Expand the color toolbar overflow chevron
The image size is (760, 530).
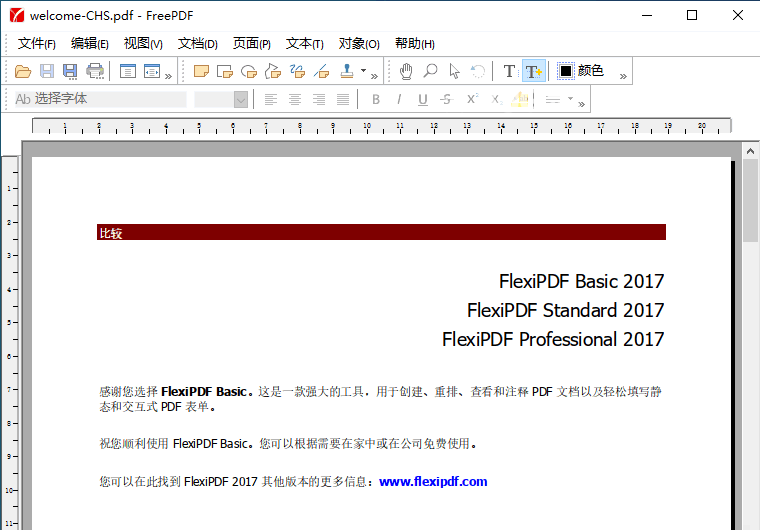623,76
